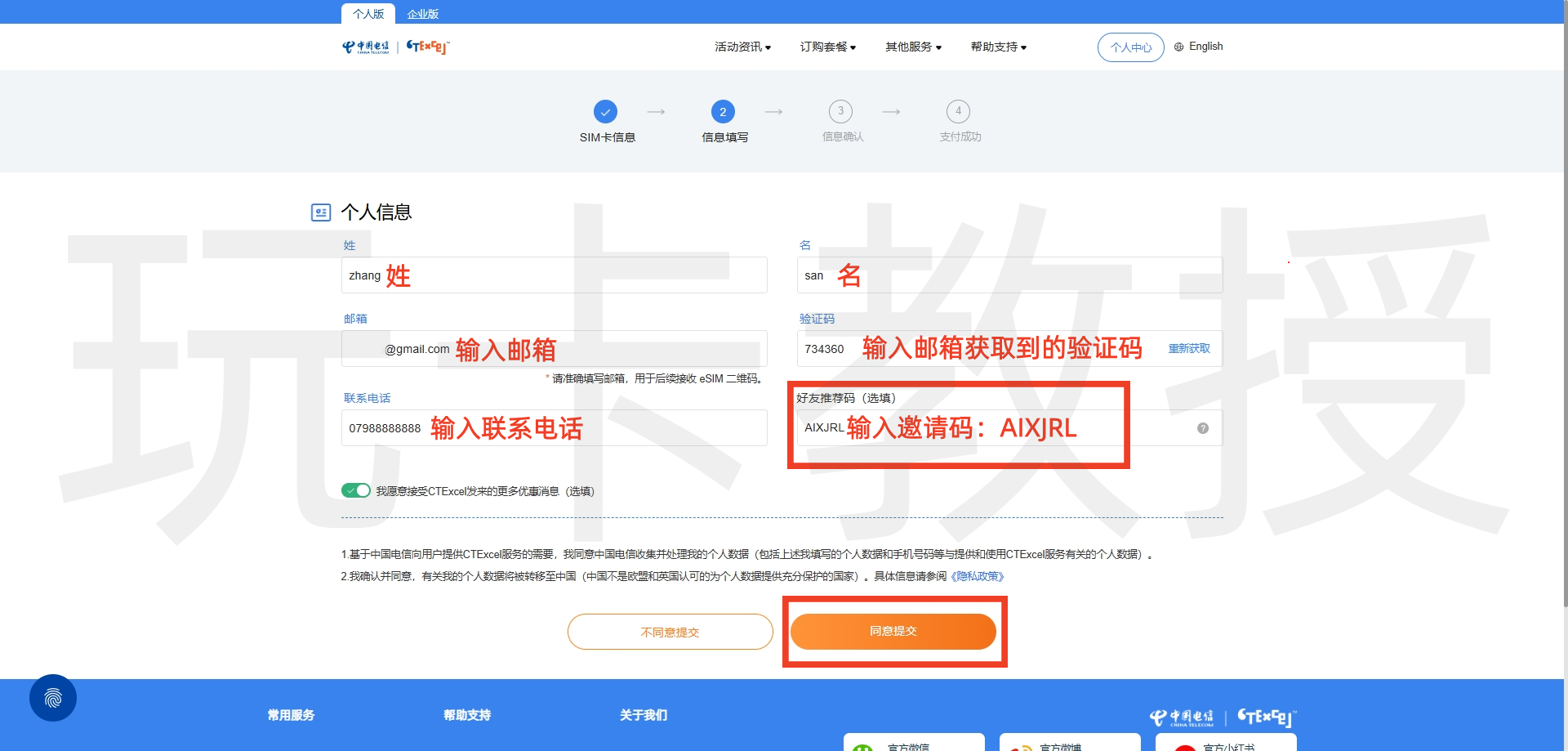This screenshot has width=1568, height=751.
Task: Click the 联系电话 phone number field
Action: click(554, 428)
